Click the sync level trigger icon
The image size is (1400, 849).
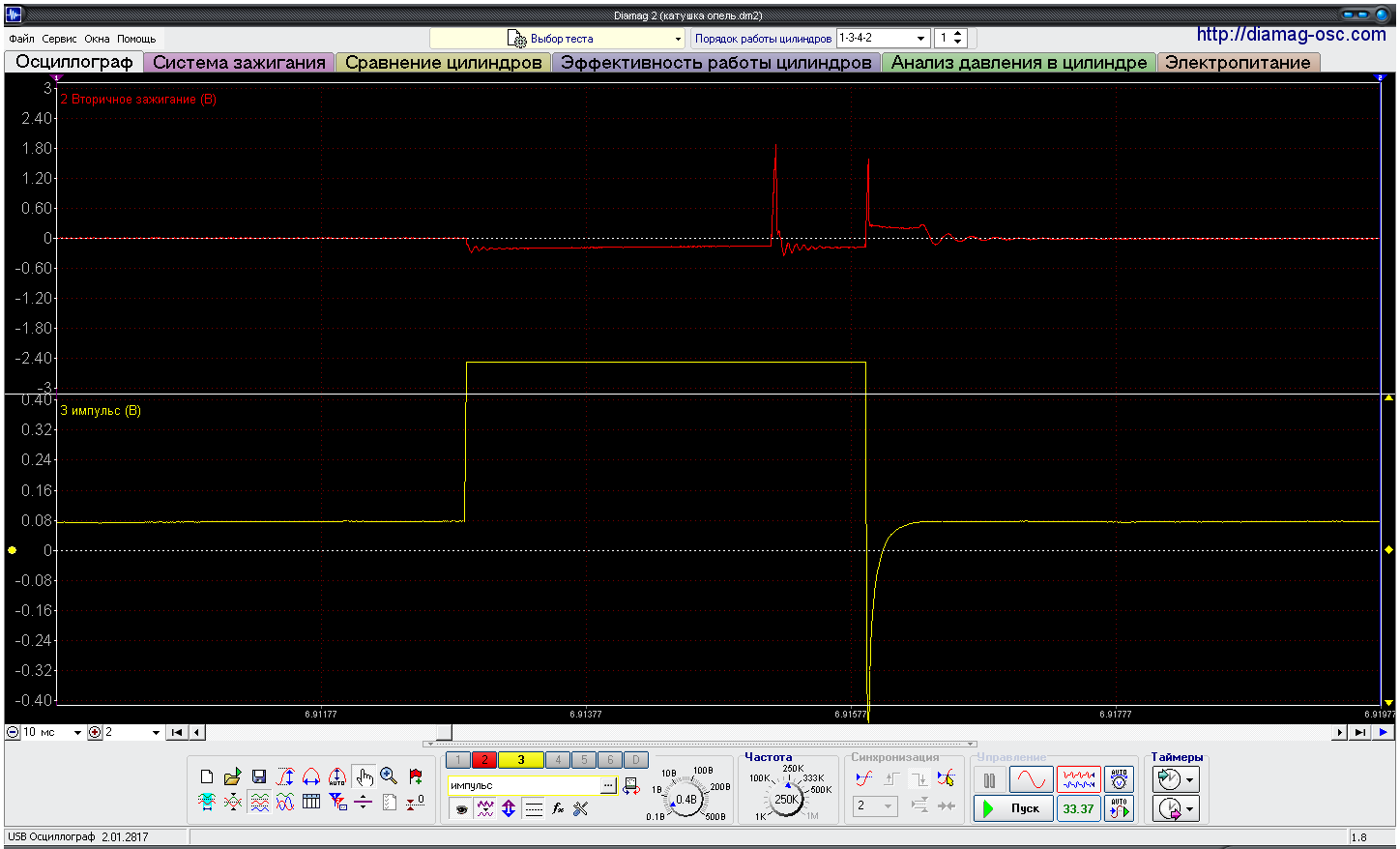point(863,778)
